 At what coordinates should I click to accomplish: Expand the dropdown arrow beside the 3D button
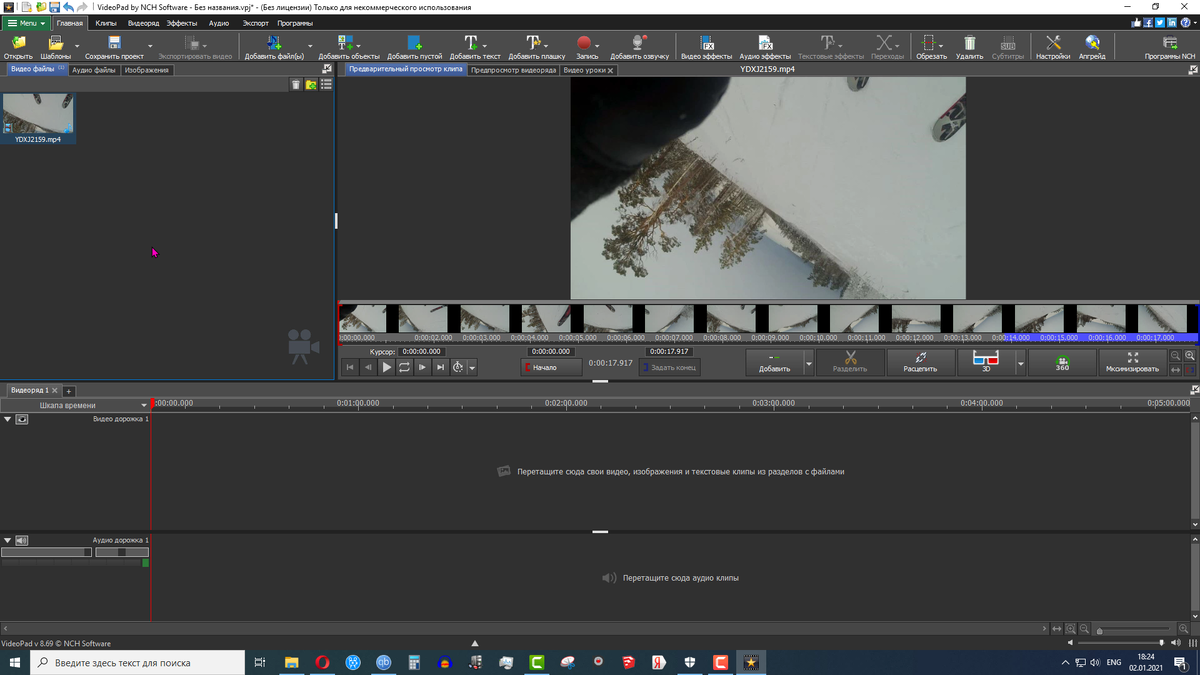pos(1020,364)
